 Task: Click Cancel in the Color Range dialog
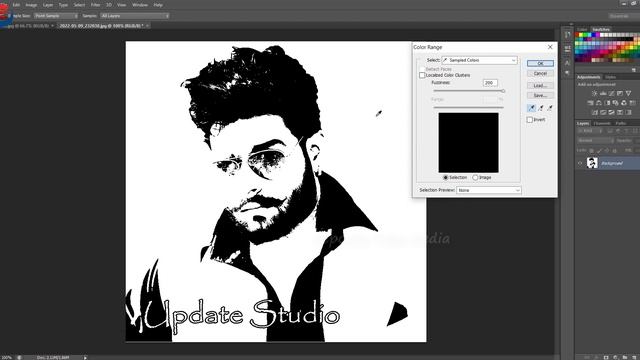tap(540, 73)
